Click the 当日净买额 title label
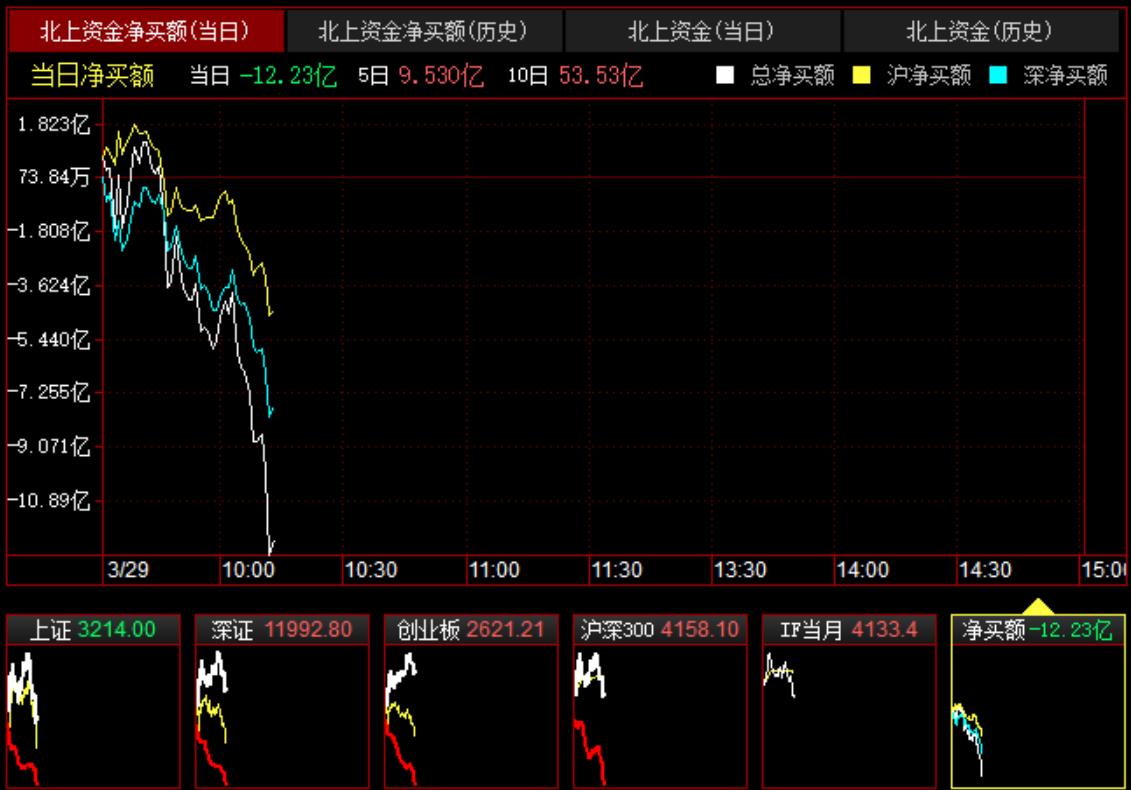 [93, 76]
